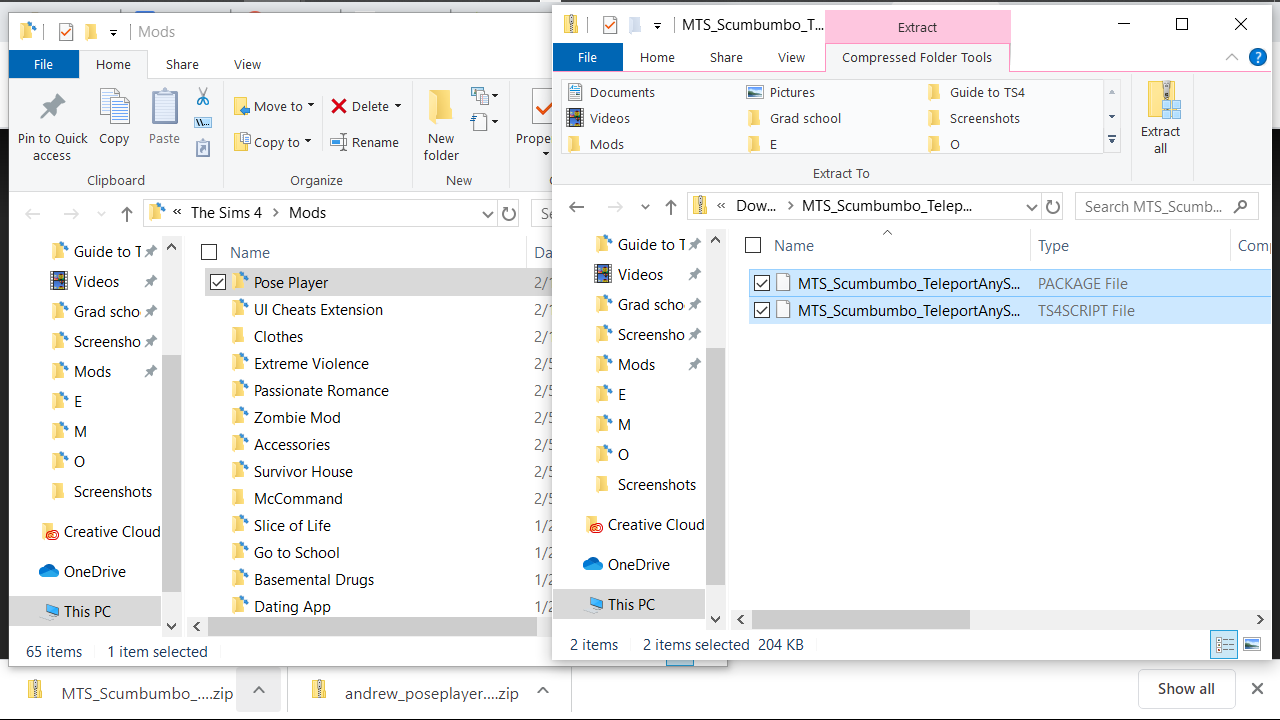Open OneDrive in the Mods window navigation pane
The height and width of the screenshot is (720, 1280).
pyautogui.click(x=82, y=572)
